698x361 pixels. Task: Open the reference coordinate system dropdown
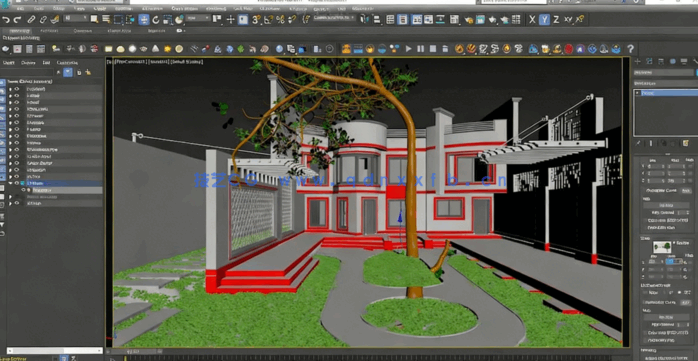(x=198, y=18)
